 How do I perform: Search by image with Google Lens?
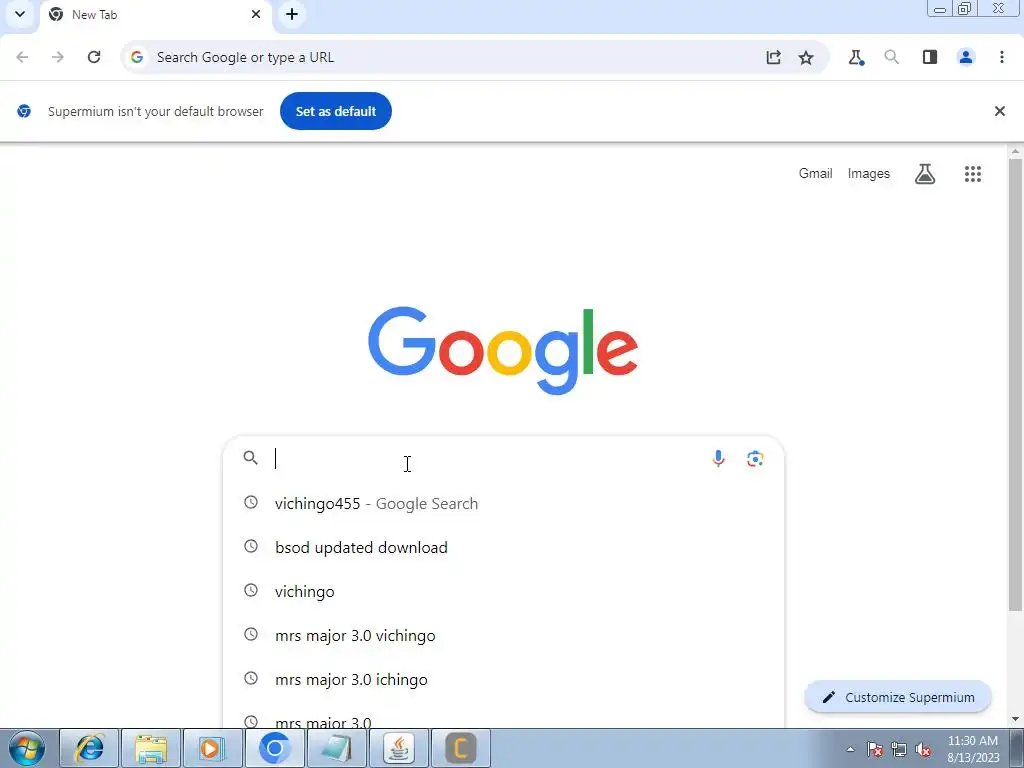pos(755,458)
